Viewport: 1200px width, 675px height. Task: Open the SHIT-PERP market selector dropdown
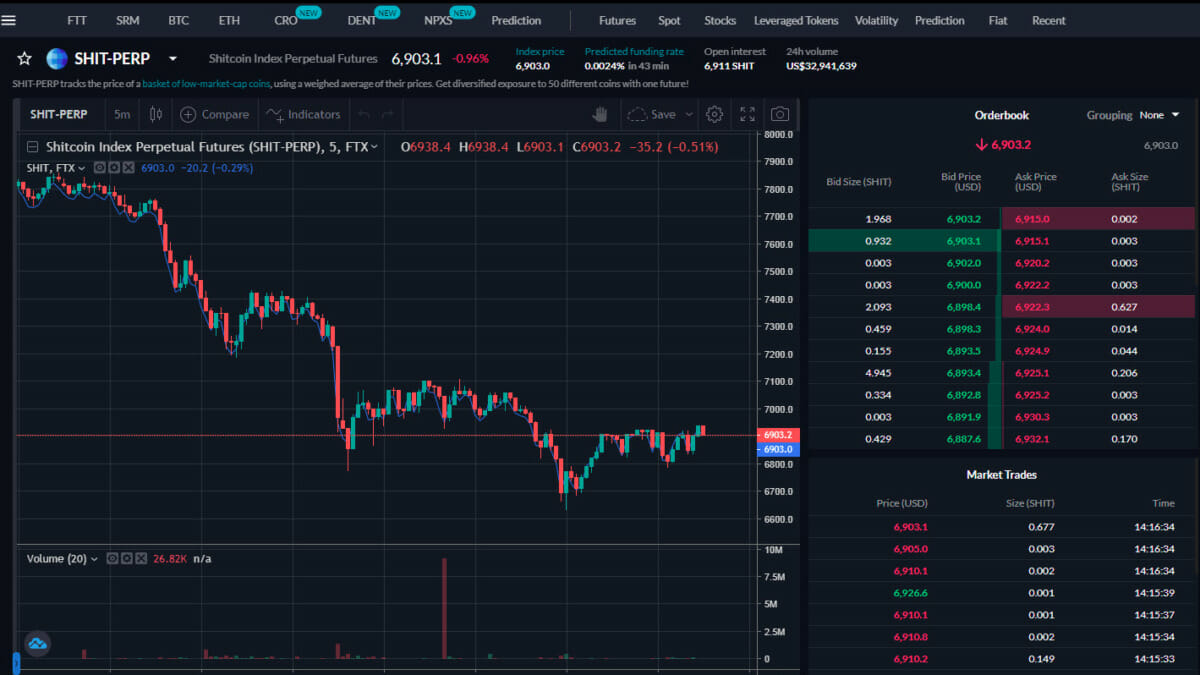(173, 59)
